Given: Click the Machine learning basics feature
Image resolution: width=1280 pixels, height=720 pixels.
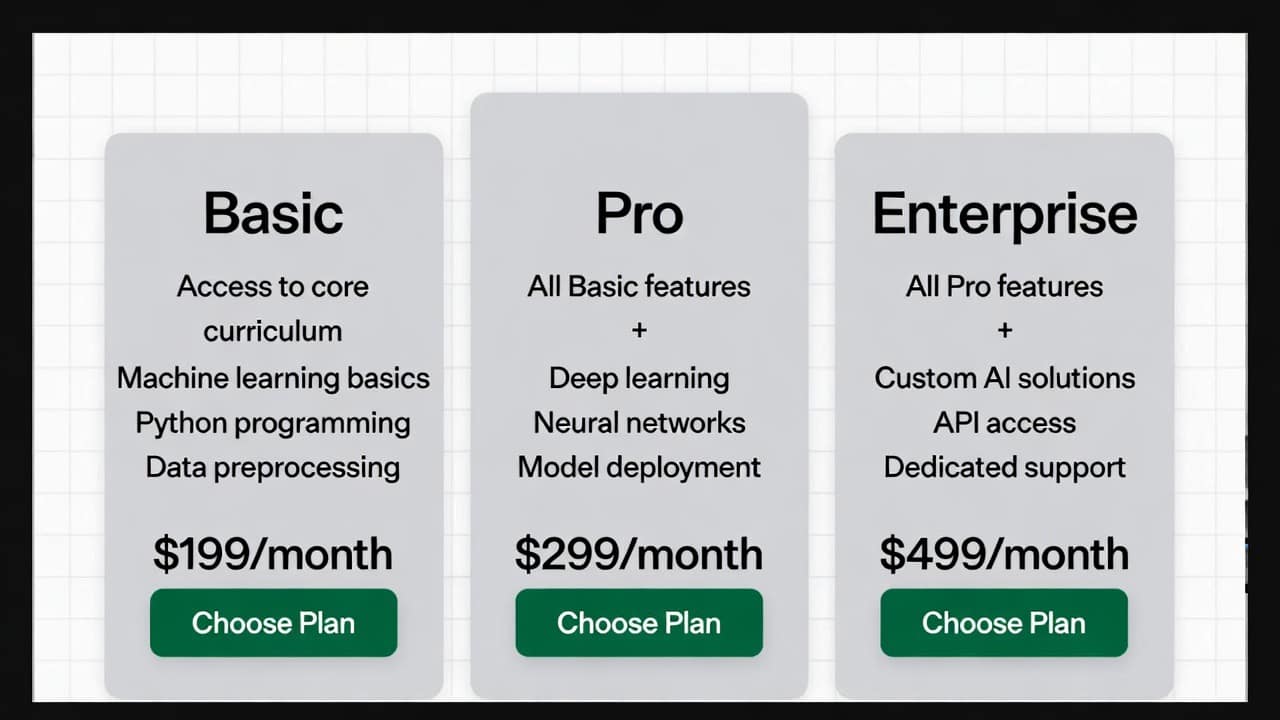Looking at the screenshot, I should [x=273, y=378].
